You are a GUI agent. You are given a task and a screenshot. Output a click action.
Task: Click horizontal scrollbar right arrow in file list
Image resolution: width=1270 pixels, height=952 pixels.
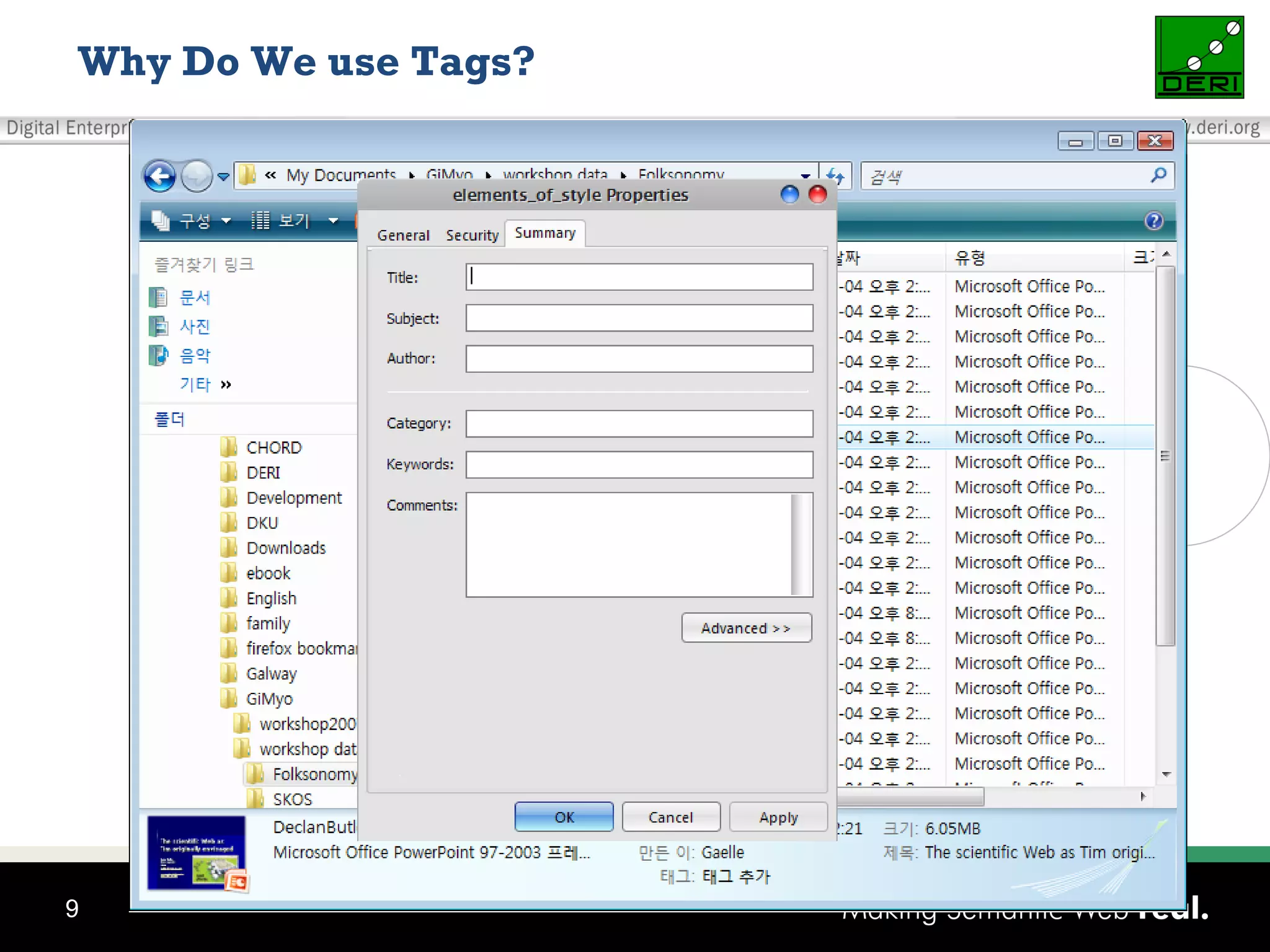click(x=1143, y=796)
